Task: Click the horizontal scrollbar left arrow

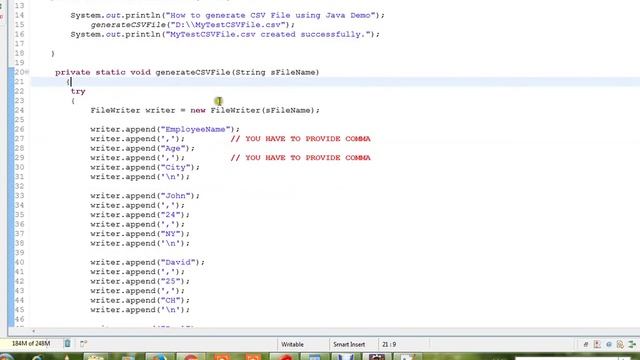Action: tap(33, 331)
